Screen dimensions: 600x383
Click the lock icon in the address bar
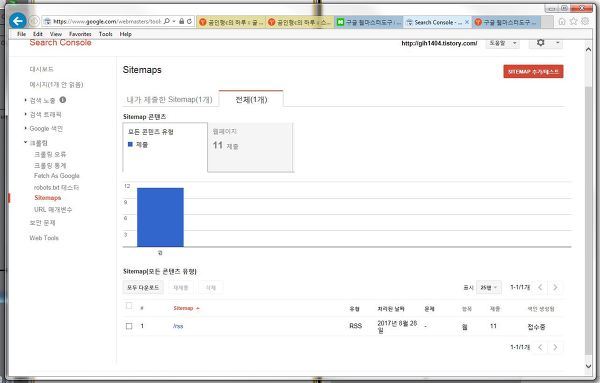182,21
